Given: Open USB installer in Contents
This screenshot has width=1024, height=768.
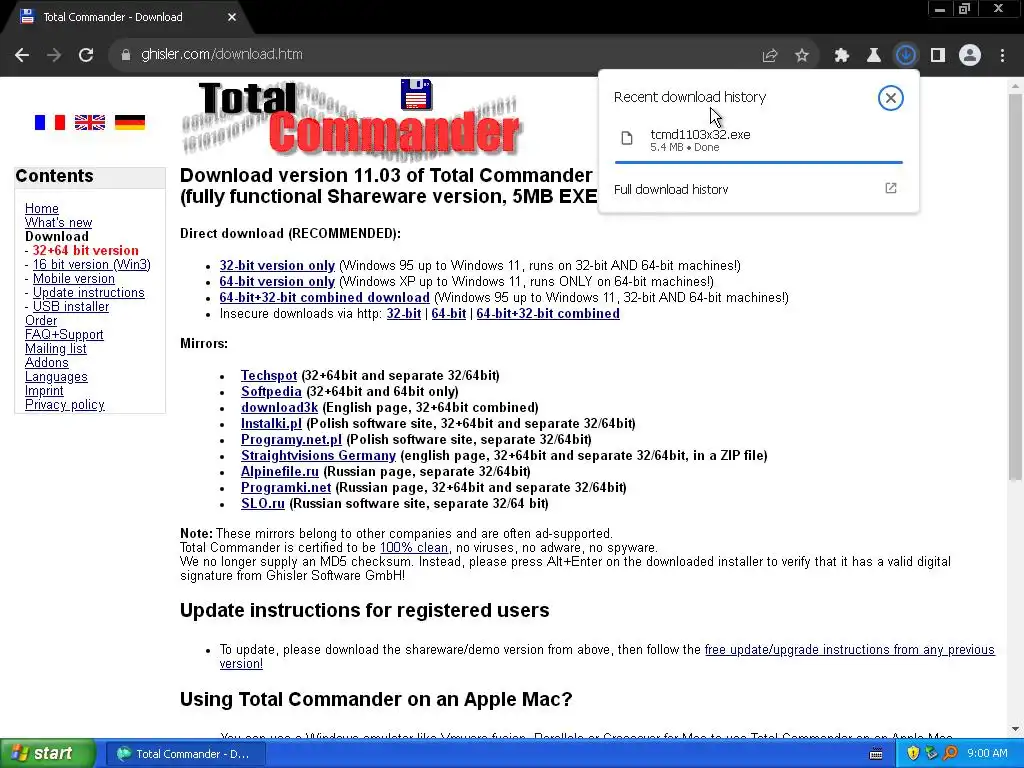Looking at the screenshot, I should tap(71, 306).
